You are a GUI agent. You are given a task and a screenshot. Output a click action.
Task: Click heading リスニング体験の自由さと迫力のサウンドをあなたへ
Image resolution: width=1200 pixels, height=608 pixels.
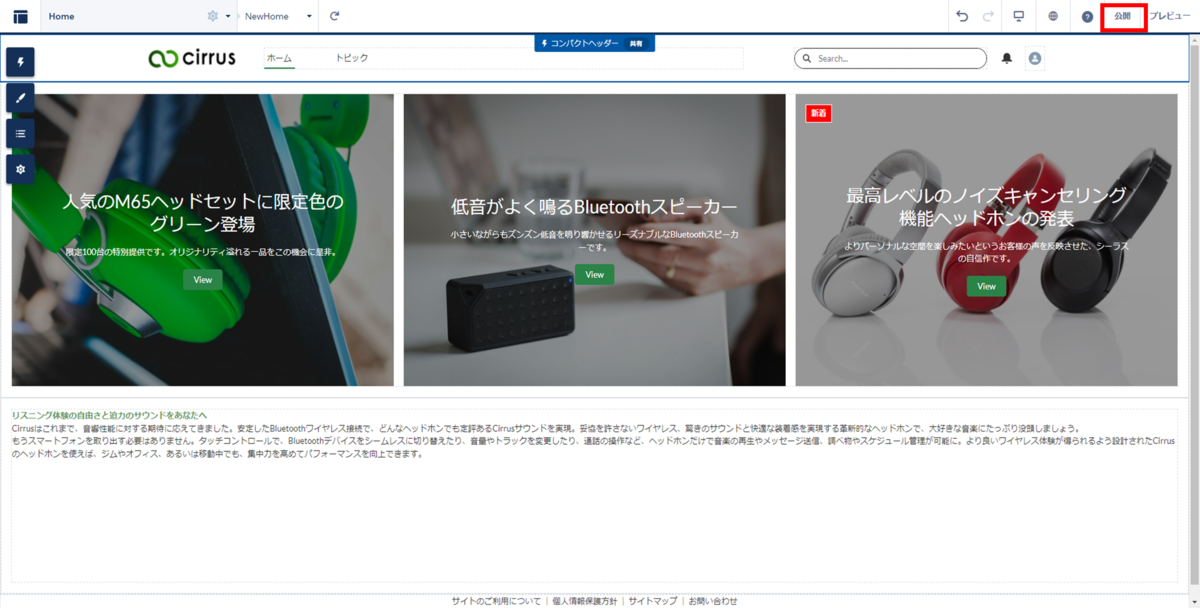pos(110,414)
